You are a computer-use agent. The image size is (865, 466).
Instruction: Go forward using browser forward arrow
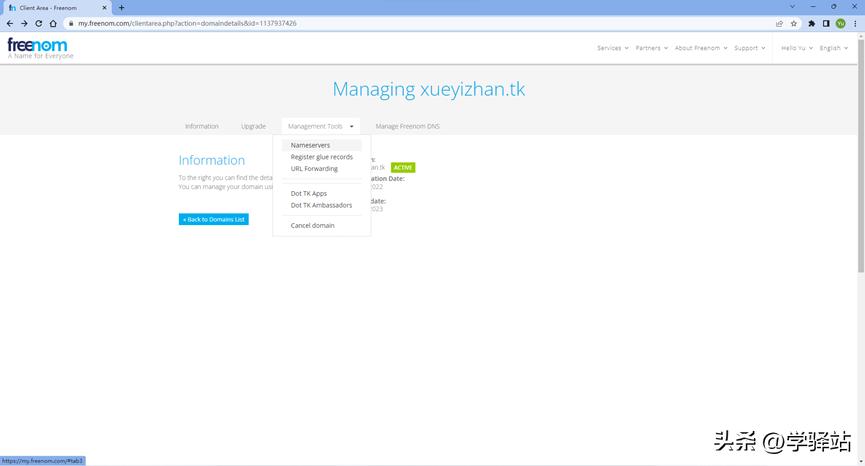point(24,24)
